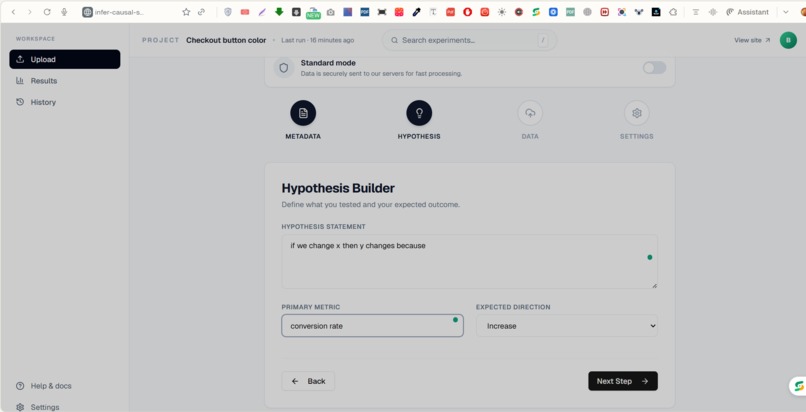
Task: Toggle the Standard mode switch
Action: [x=654, y=68]
